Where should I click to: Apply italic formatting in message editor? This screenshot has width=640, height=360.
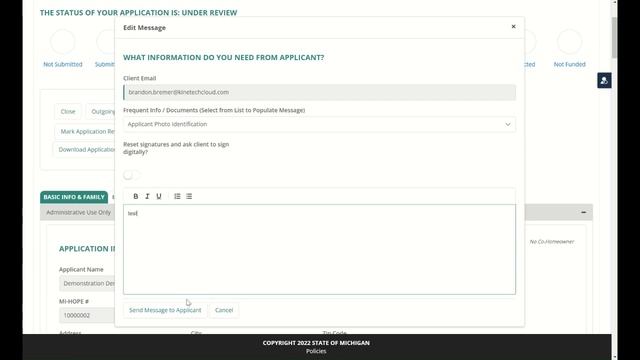pyautogui.click(x=147, y=196)
